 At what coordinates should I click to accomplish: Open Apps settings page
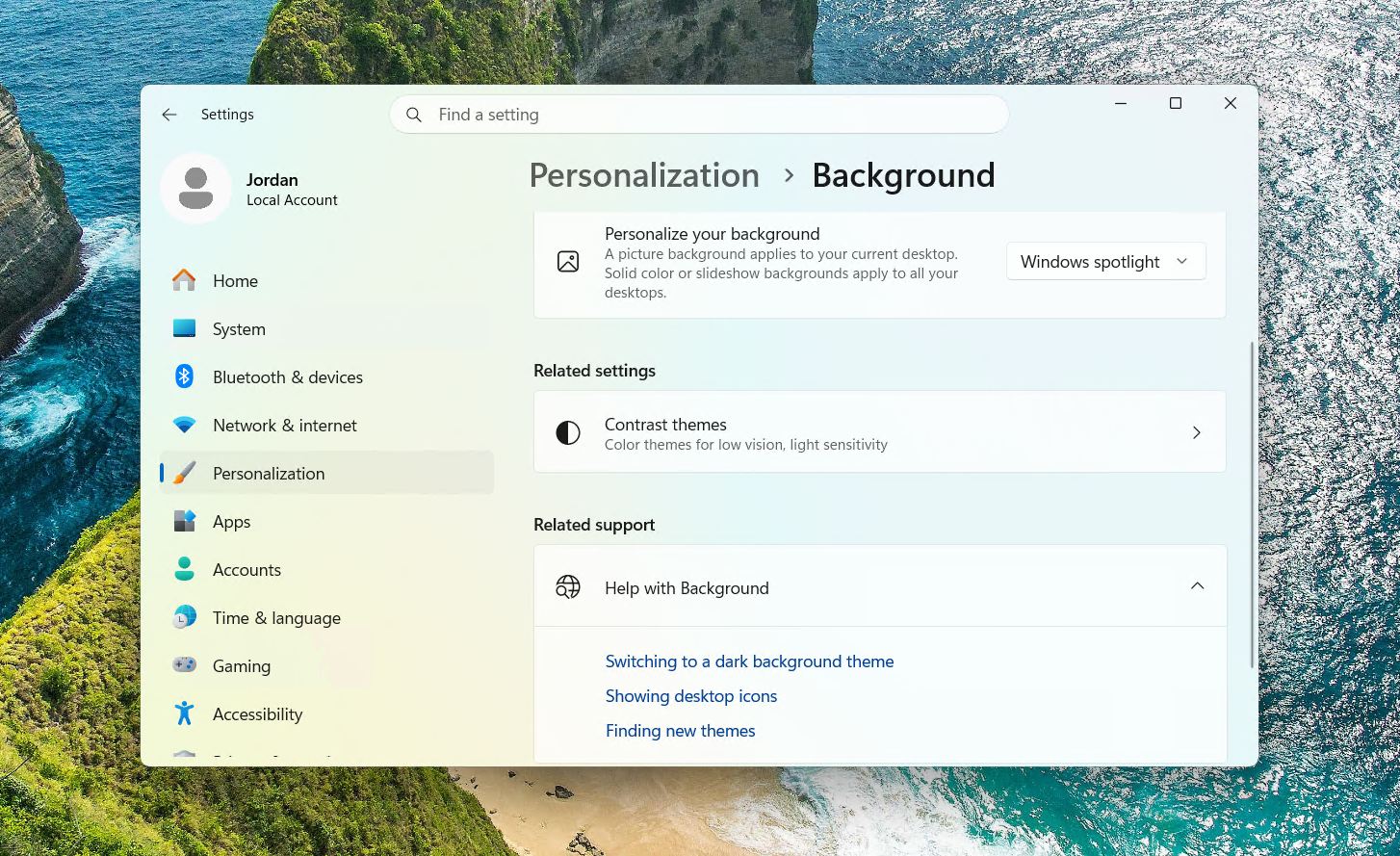pyautogui.click(x=326, y=521)
